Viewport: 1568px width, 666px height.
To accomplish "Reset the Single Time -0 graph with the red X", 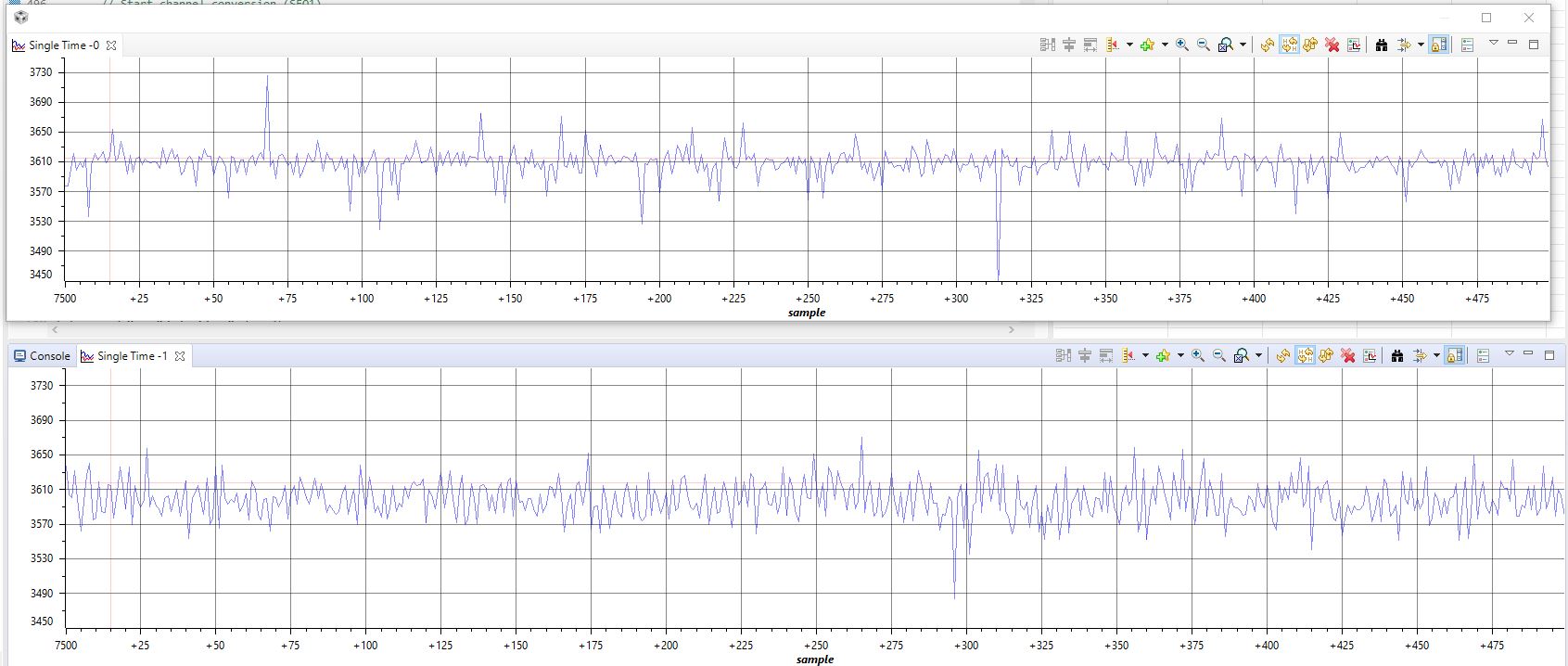I will click(x=1332, y=45).
